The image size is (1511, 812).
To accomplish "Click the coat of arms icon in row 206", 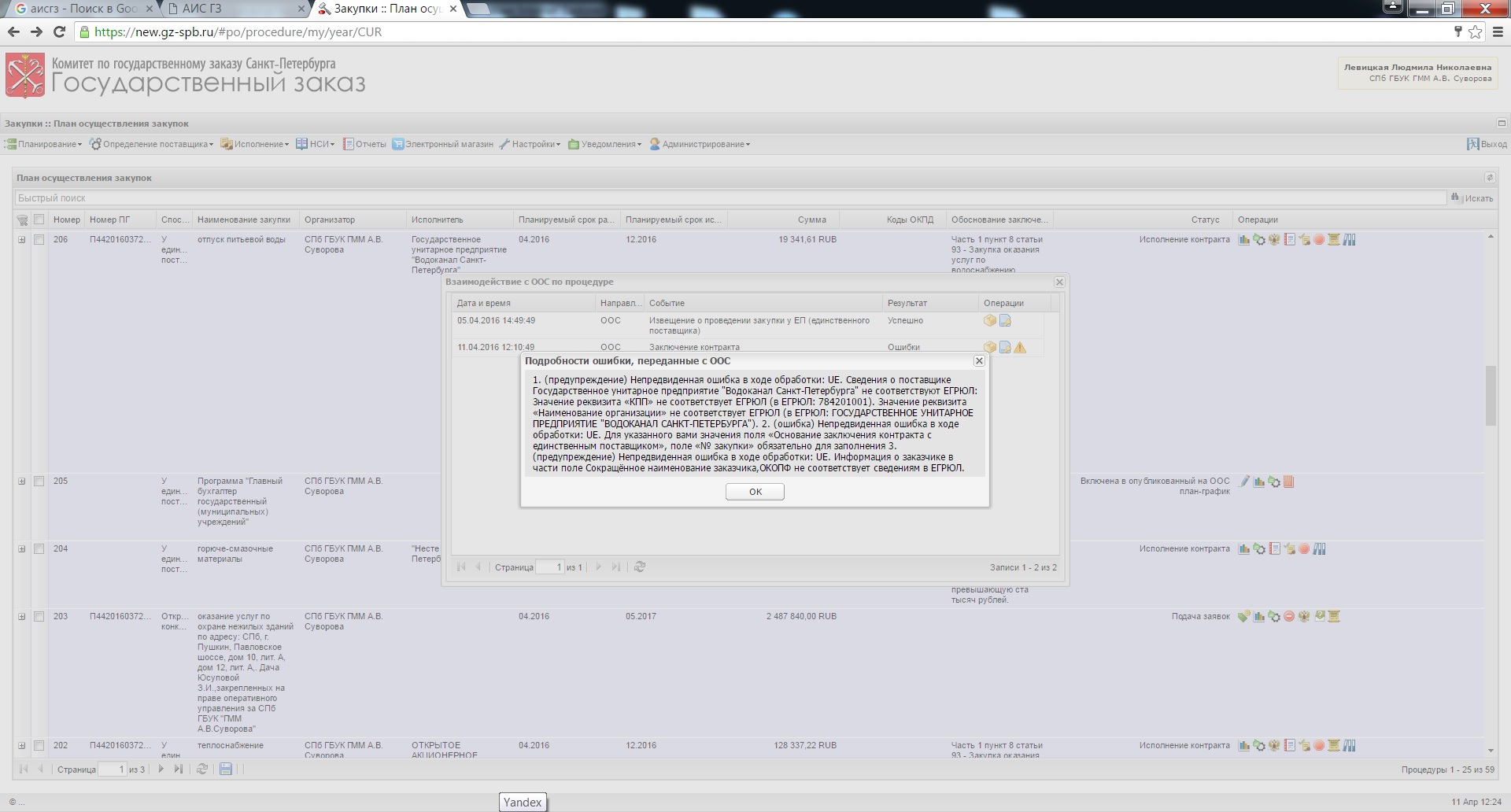I will tap(1274, 240).
